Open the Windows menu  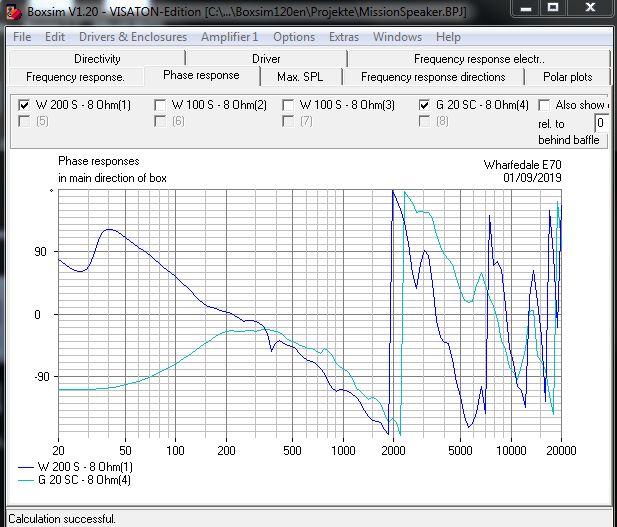pos(397,37)
